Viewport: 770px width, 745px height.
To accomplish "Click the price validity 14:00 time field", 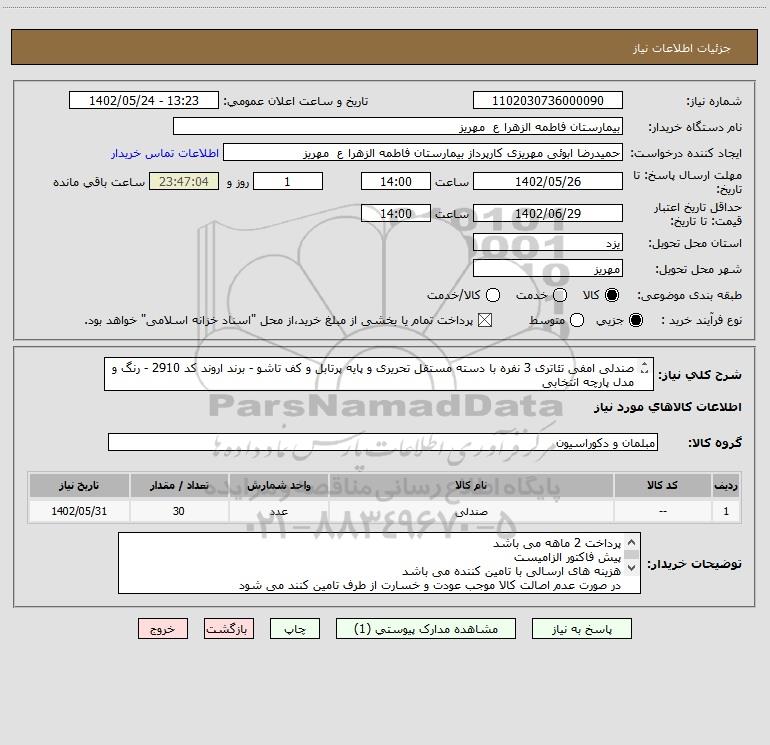I will pos(396,213).
